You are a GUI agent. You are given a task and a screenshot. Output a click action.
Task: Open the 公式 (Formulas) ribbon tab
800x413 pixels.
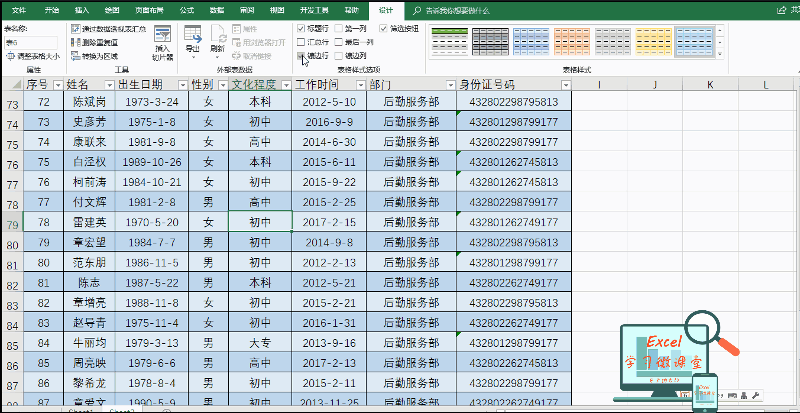[x=187, y=10]
